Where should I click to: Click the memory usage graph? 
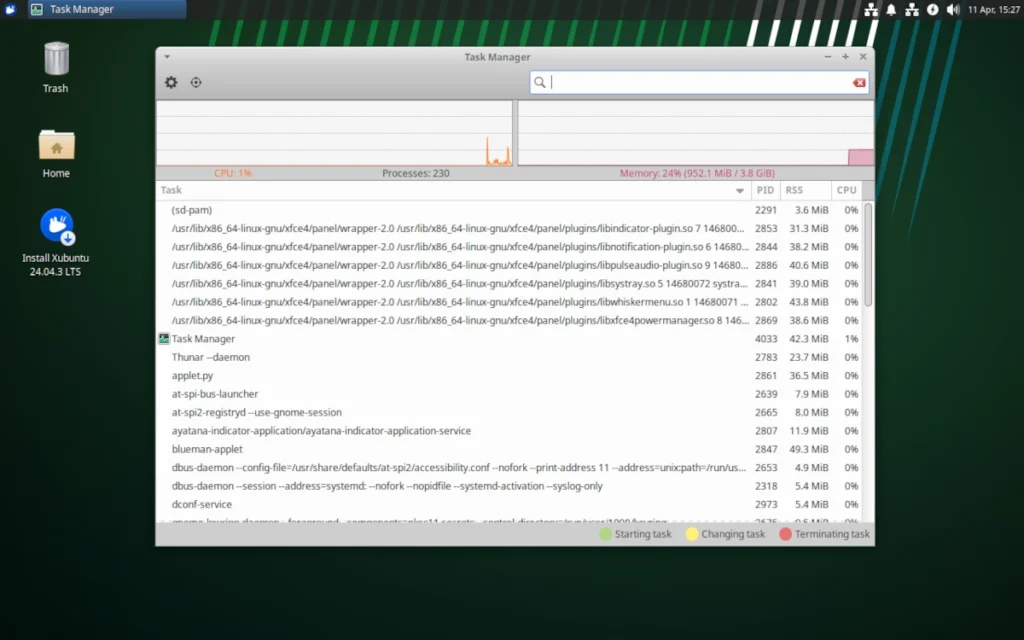point(696,133)
